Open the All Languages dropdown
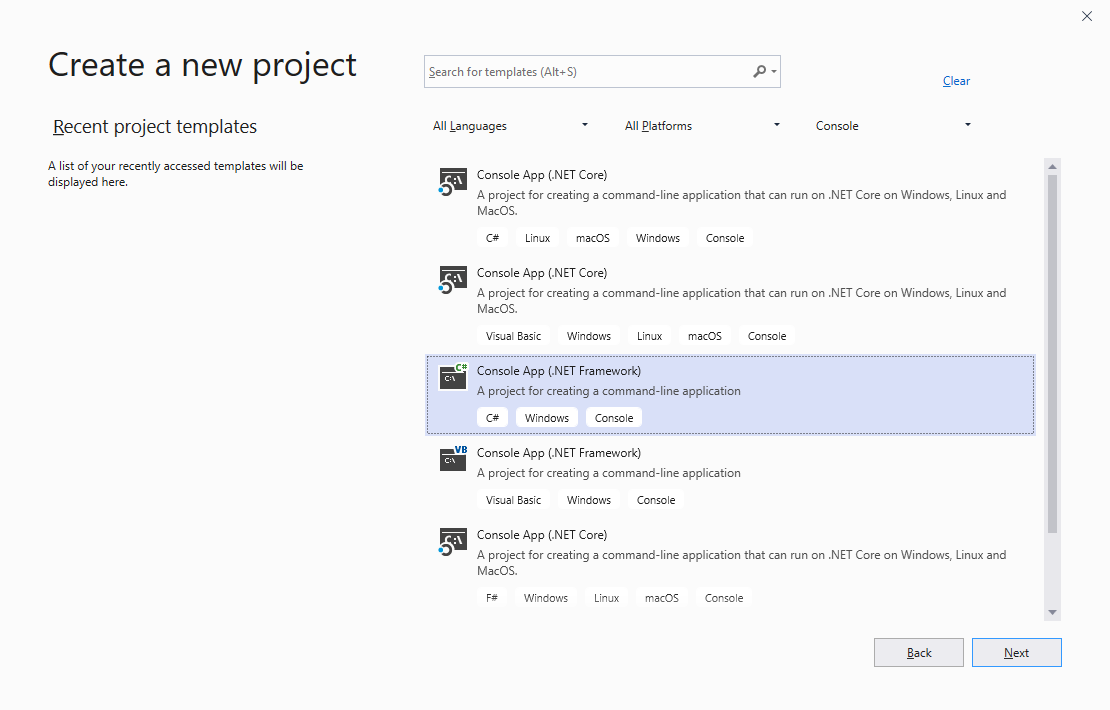The height and width of the screenshot is (710, 1110). 510,125
